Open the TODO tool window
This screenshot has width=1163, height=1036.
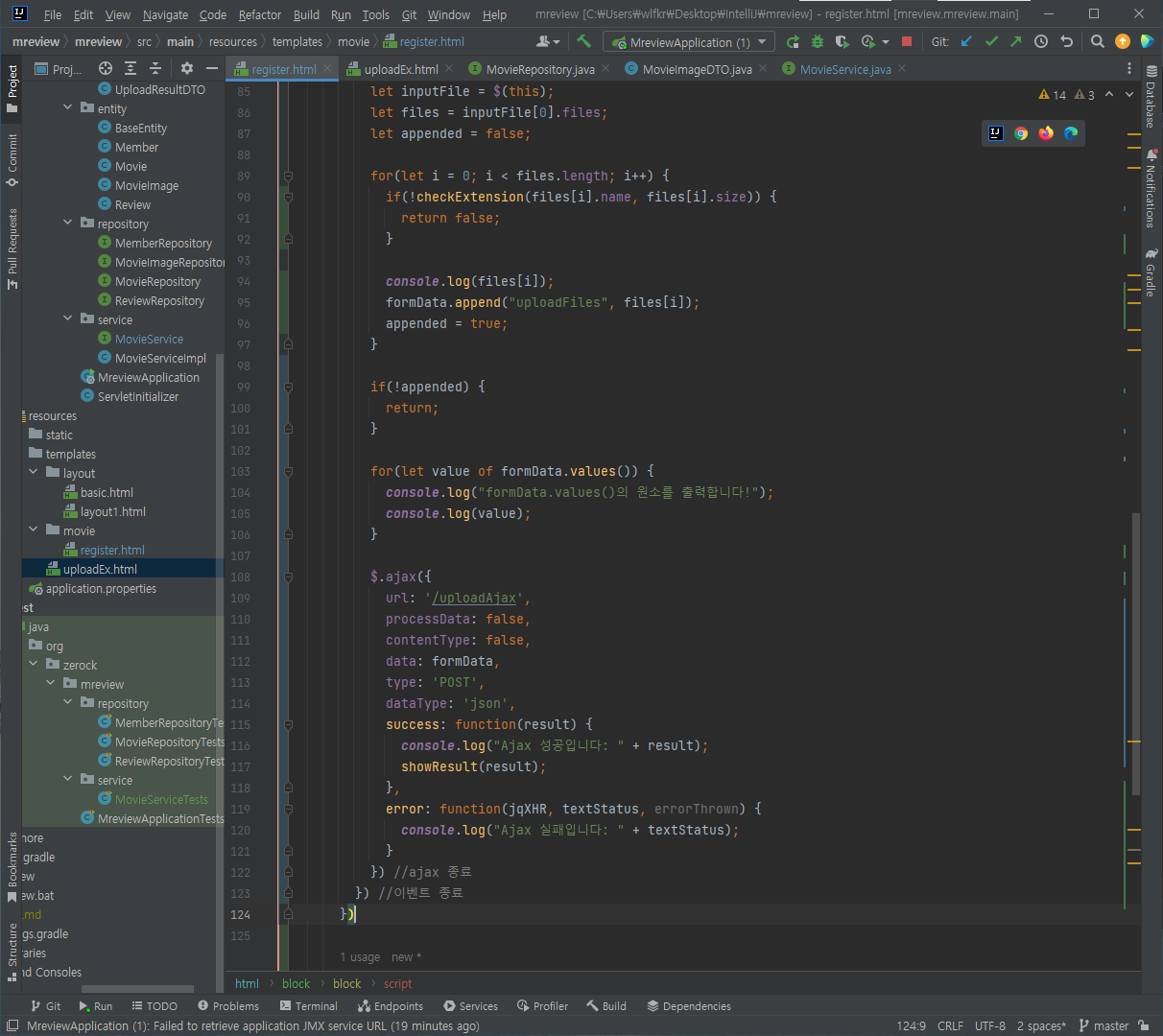pos(154,1006)
